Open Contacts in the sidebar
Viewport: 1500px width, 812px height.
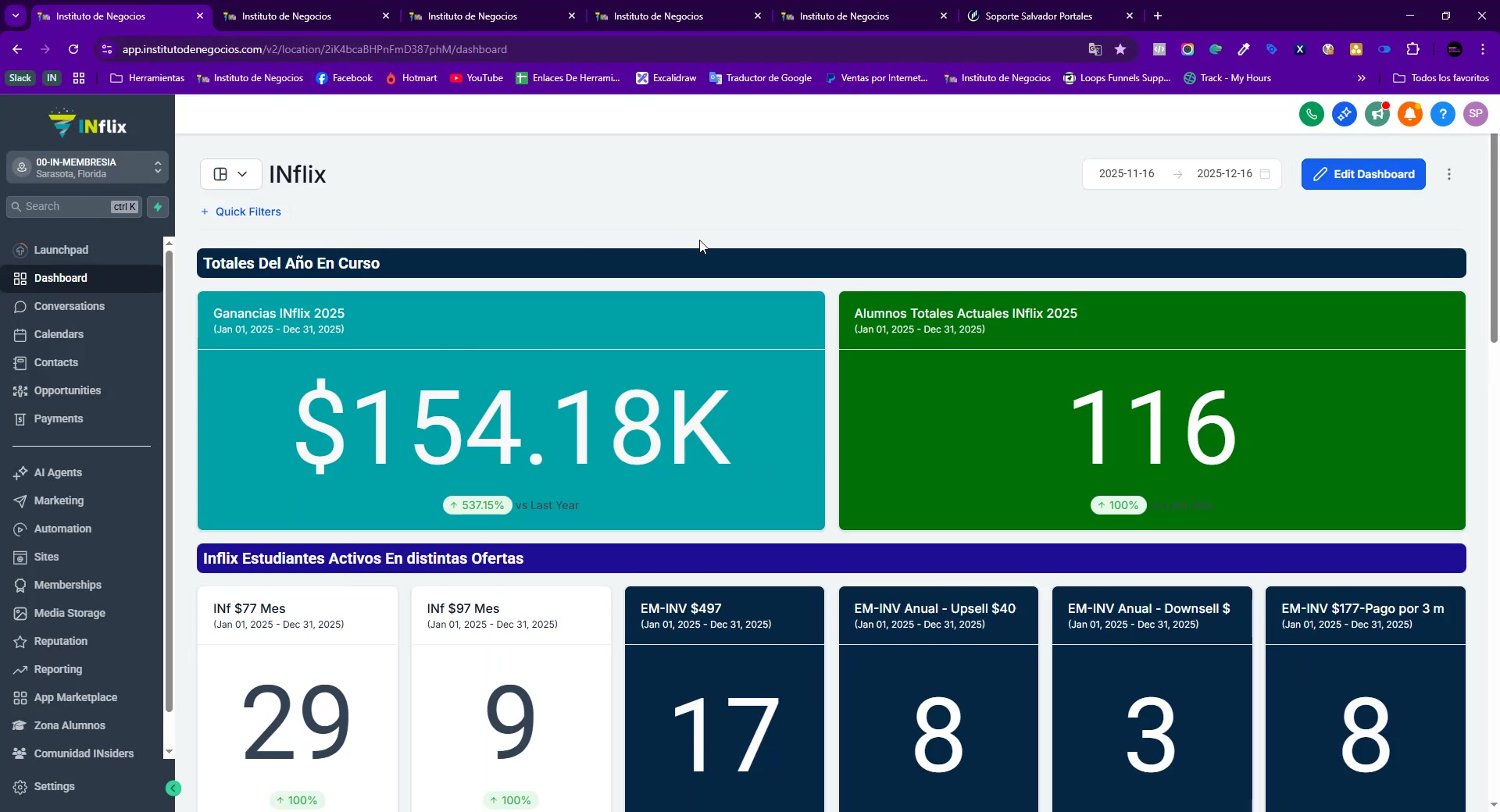82,362
